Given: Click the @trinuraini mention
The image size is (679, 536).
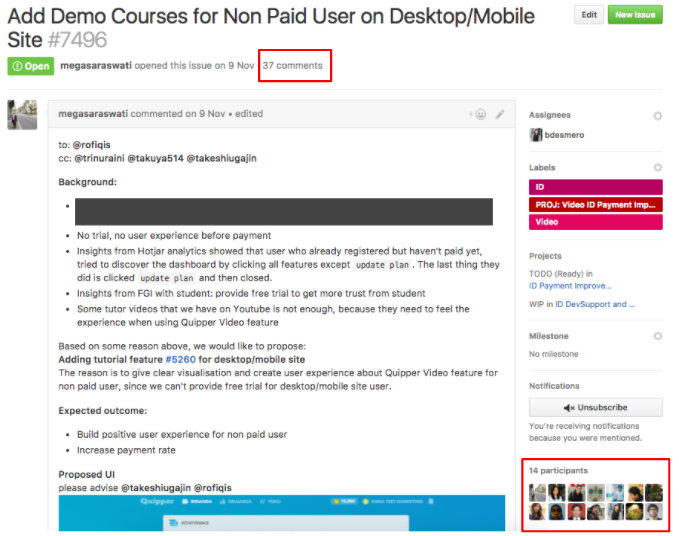Looking at the screenshot, I should (100, 158).
